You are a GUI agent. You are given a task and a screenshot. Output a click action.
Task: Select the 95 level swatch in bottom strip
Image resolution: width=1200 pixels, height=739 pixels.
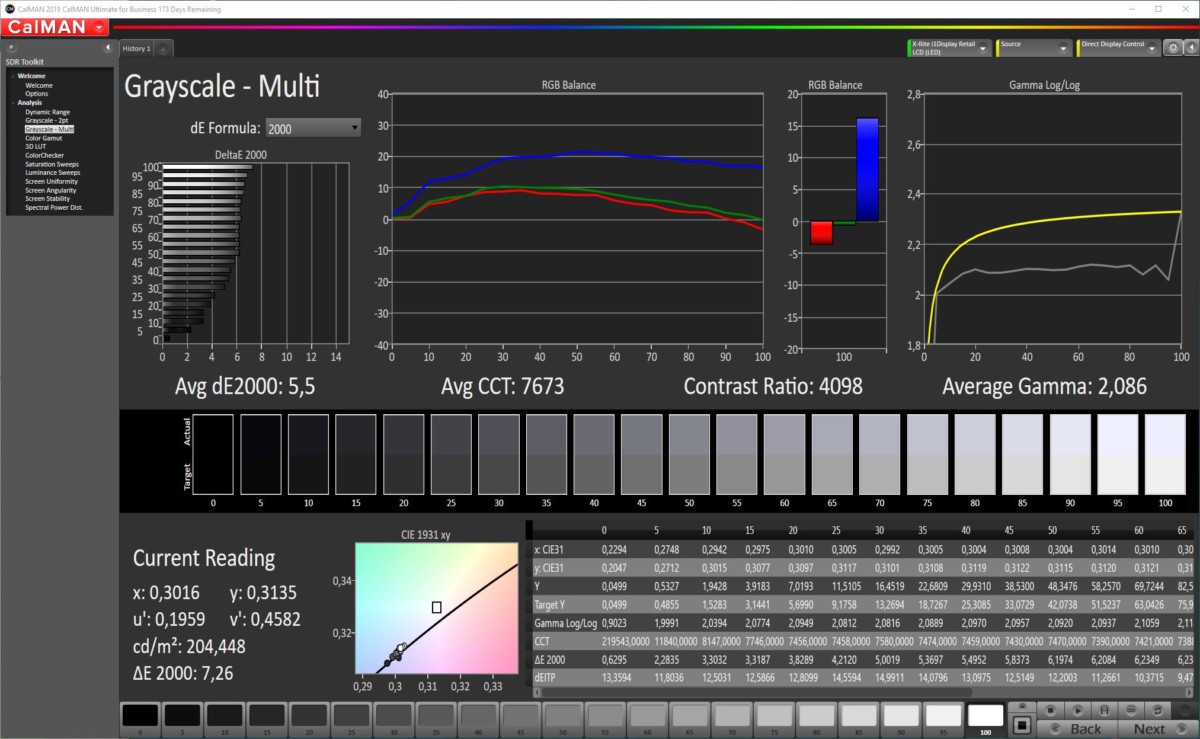(943, 720)
